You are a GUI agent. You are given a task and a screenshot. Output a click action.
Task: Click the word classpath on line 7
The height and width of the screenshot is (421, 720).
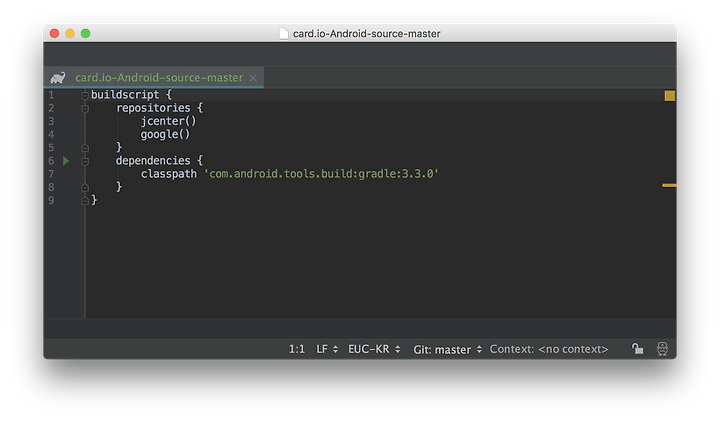169,174
